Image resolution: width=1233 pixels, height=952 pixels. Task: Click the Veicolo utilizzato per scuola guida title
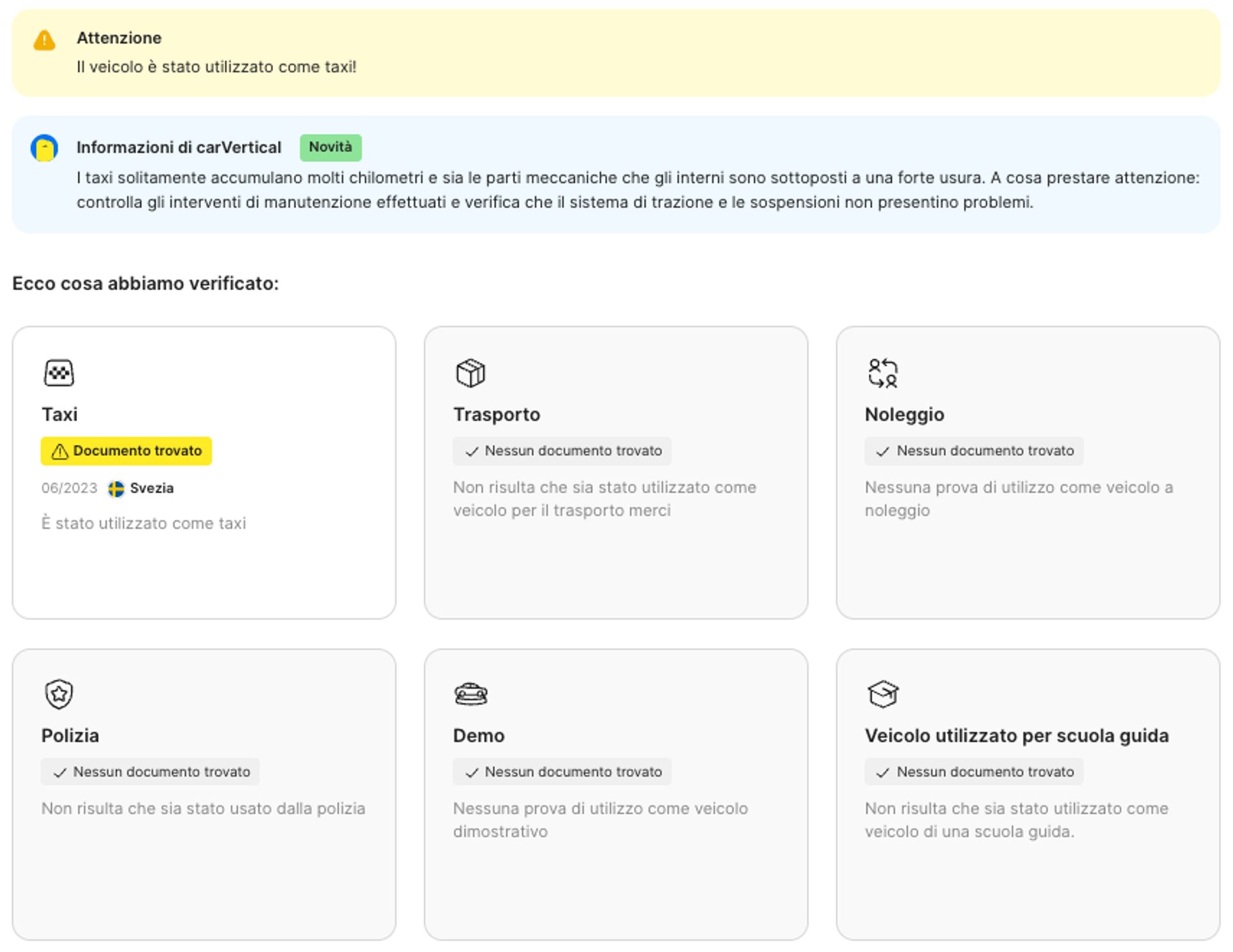pos(1016,736)
